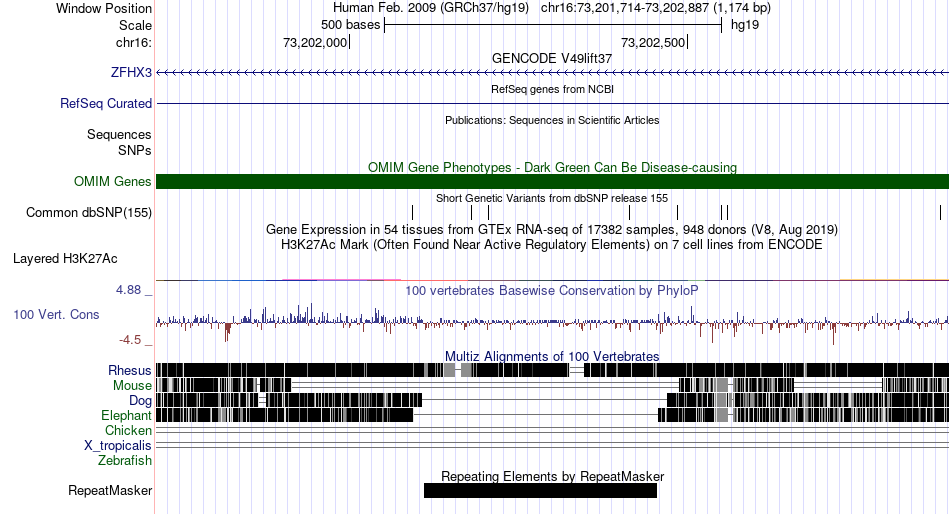
Task: Click Multiz Alignments of 100 Vertebrates title
Action: (552, 356)
